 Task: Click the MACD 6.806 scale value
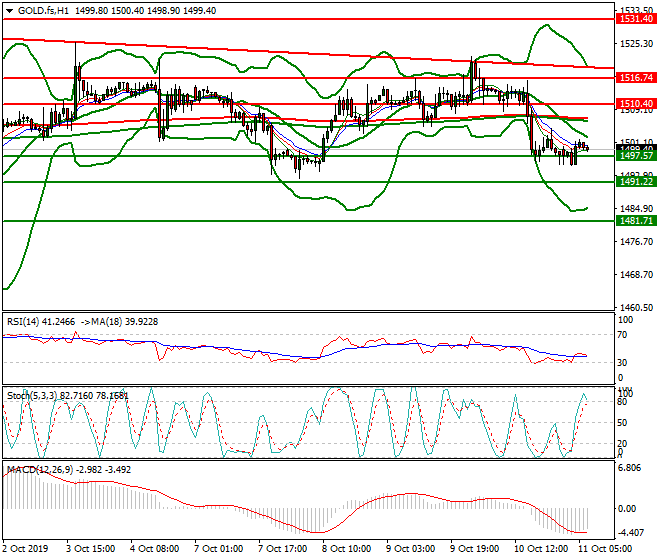[629, 468]
